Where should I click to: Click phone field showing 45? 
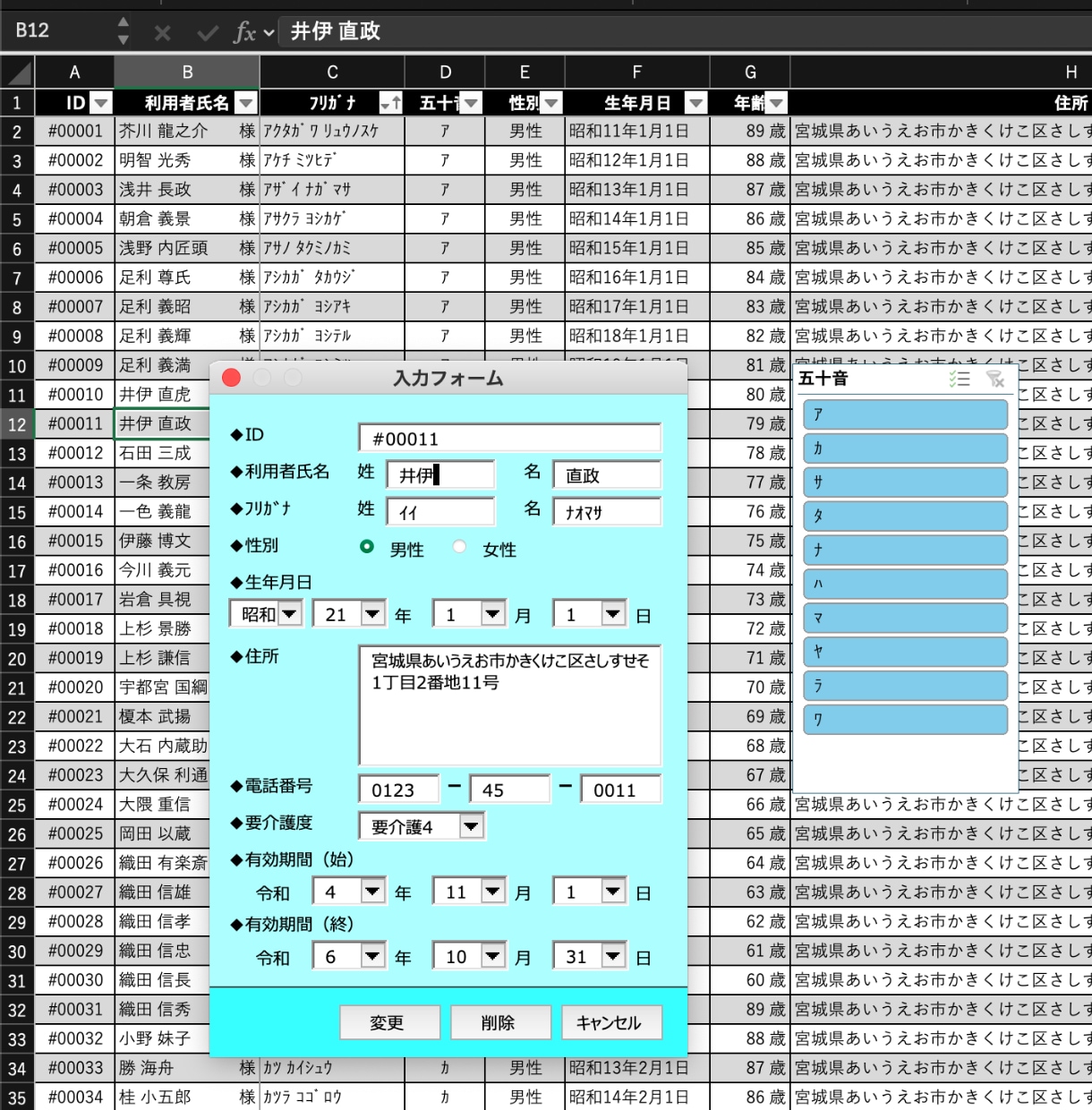click(x=509, y=789)
